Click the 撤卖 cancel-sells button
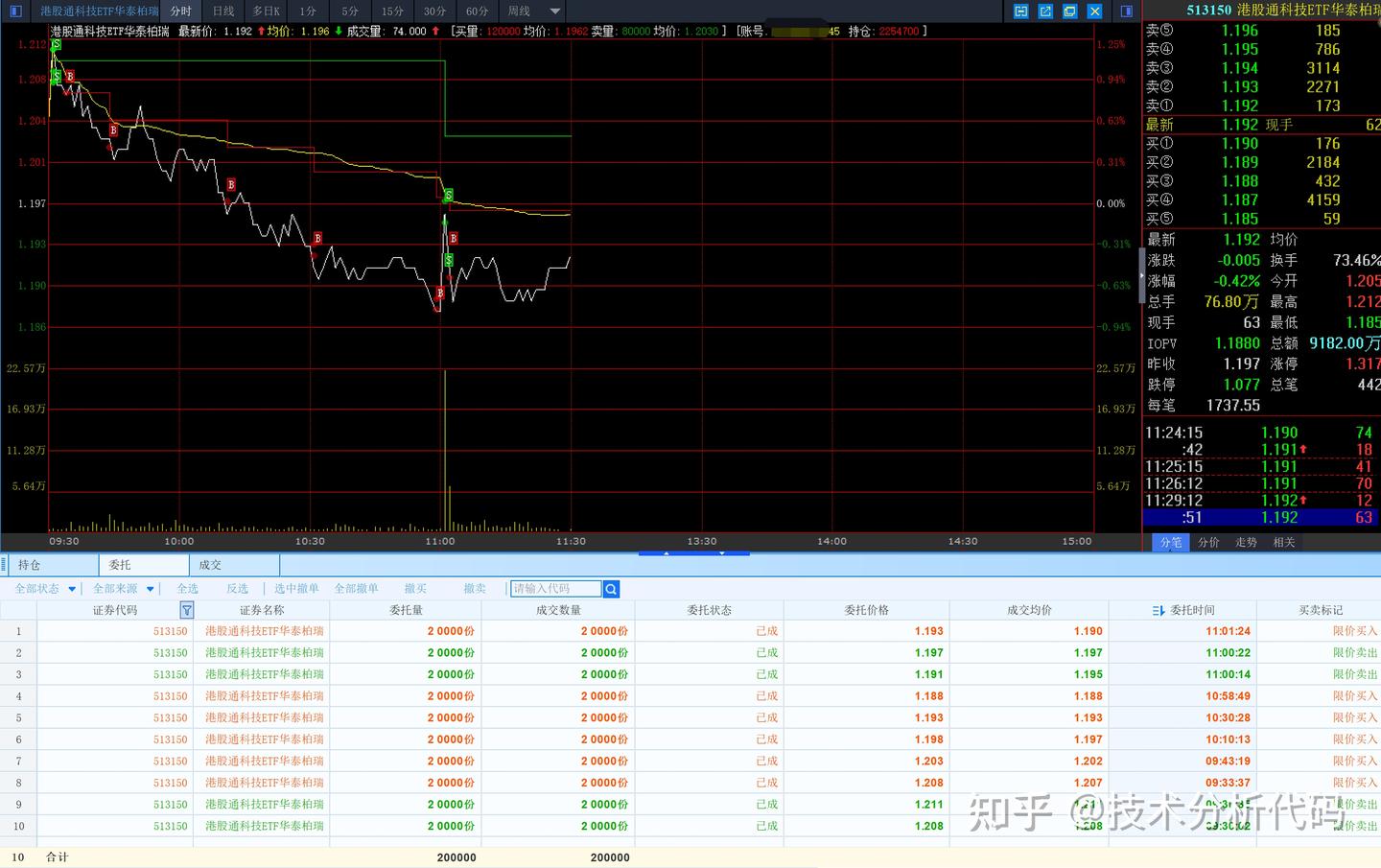The width and height of the screenshot is (1381, 868). pos(475,589)
